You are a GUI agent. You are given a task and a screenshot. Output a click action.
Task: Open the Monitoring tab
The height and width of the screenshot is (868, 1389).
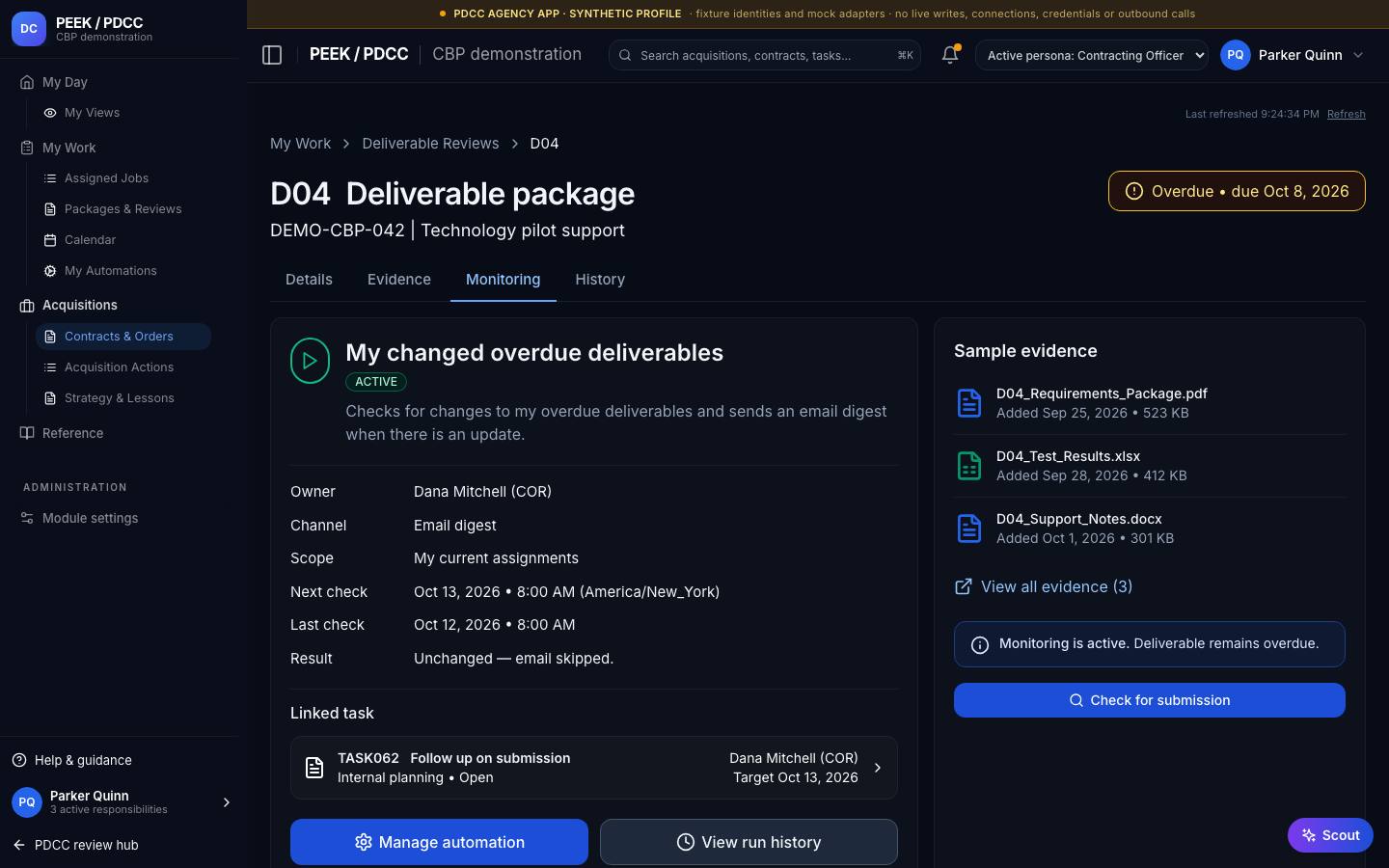503,280
